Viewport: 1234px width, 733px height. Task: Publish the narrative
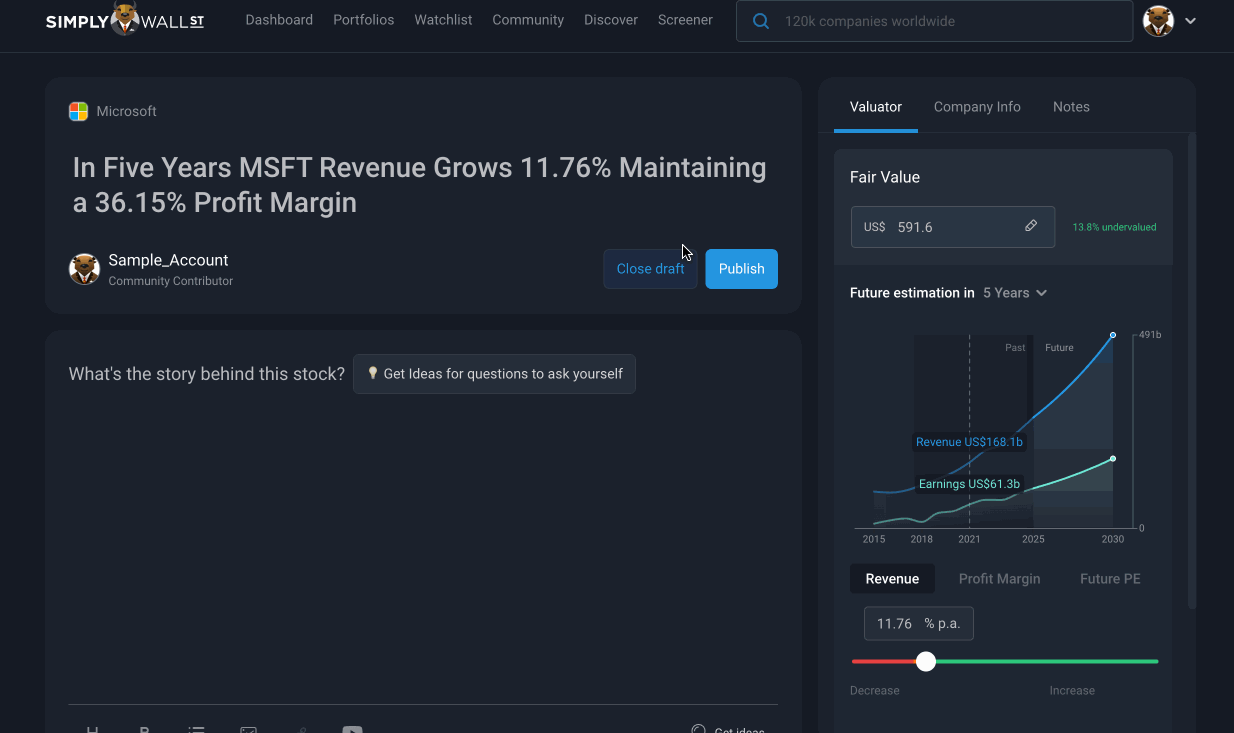pyautogui.click(x=741, y=269)
